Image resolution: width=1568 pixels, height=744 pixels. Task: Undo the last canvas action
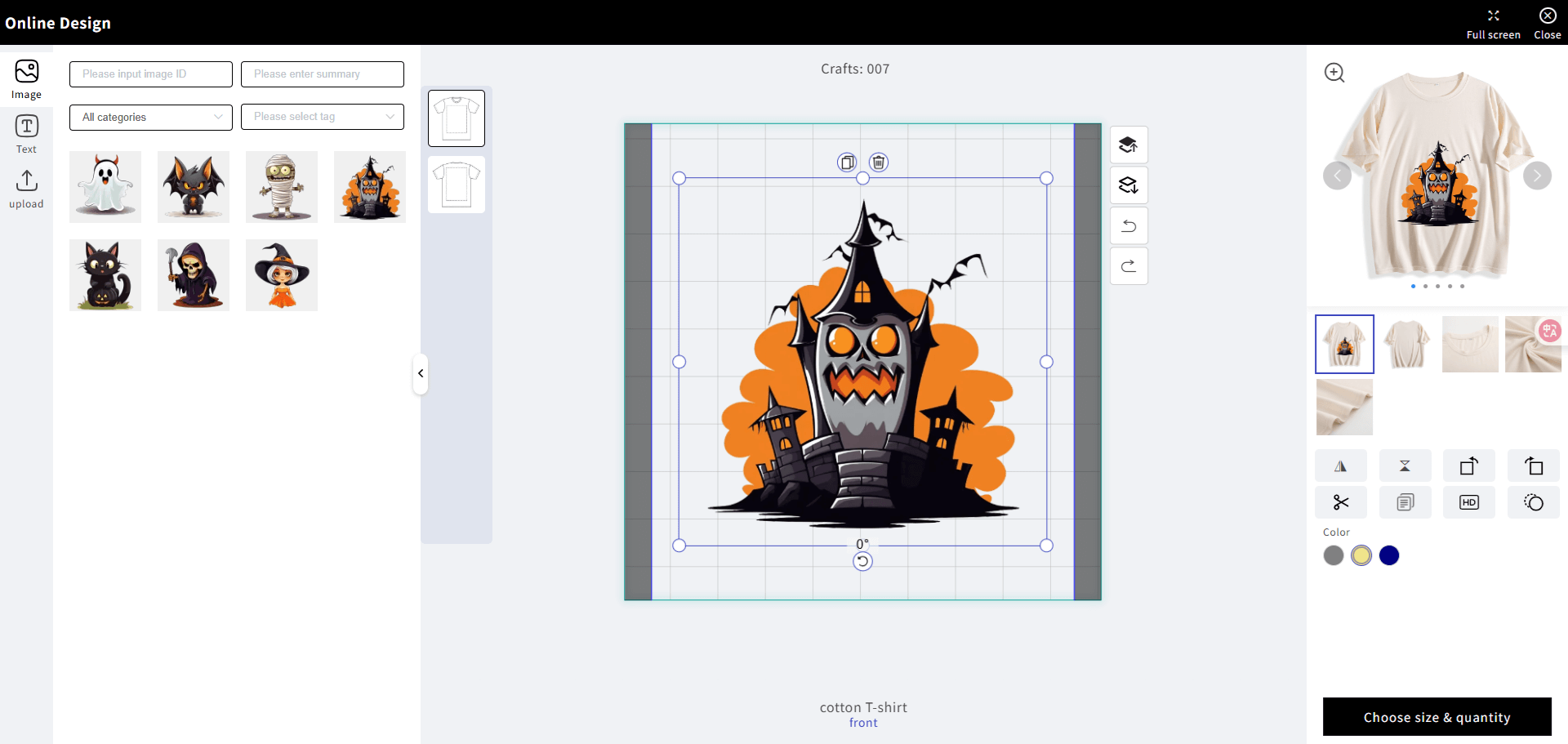pyautogui.click(x=1128, y=226)
